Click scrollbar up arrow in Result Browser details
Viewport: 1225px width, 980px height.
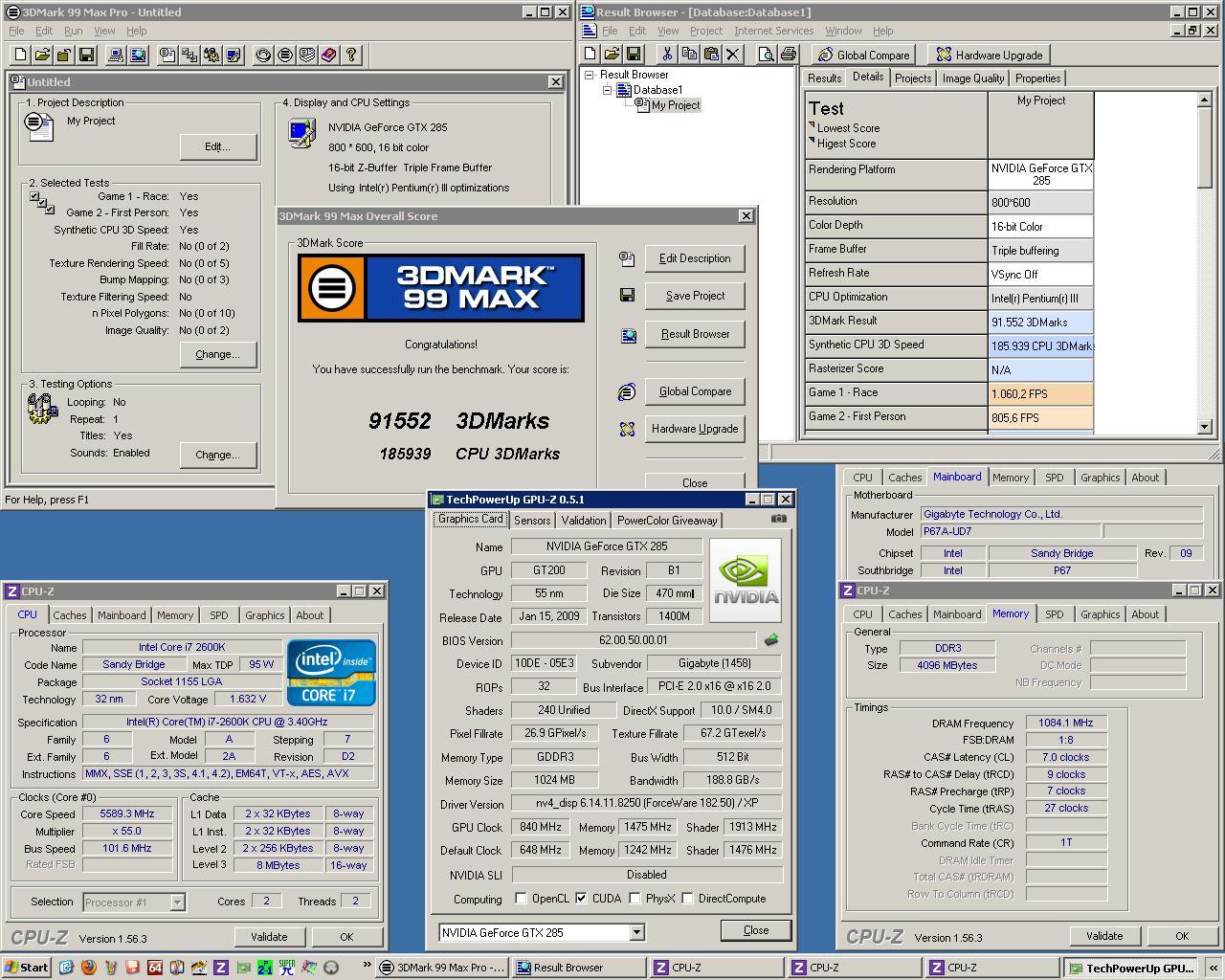pyautogui.click(x=1206, y=100)
